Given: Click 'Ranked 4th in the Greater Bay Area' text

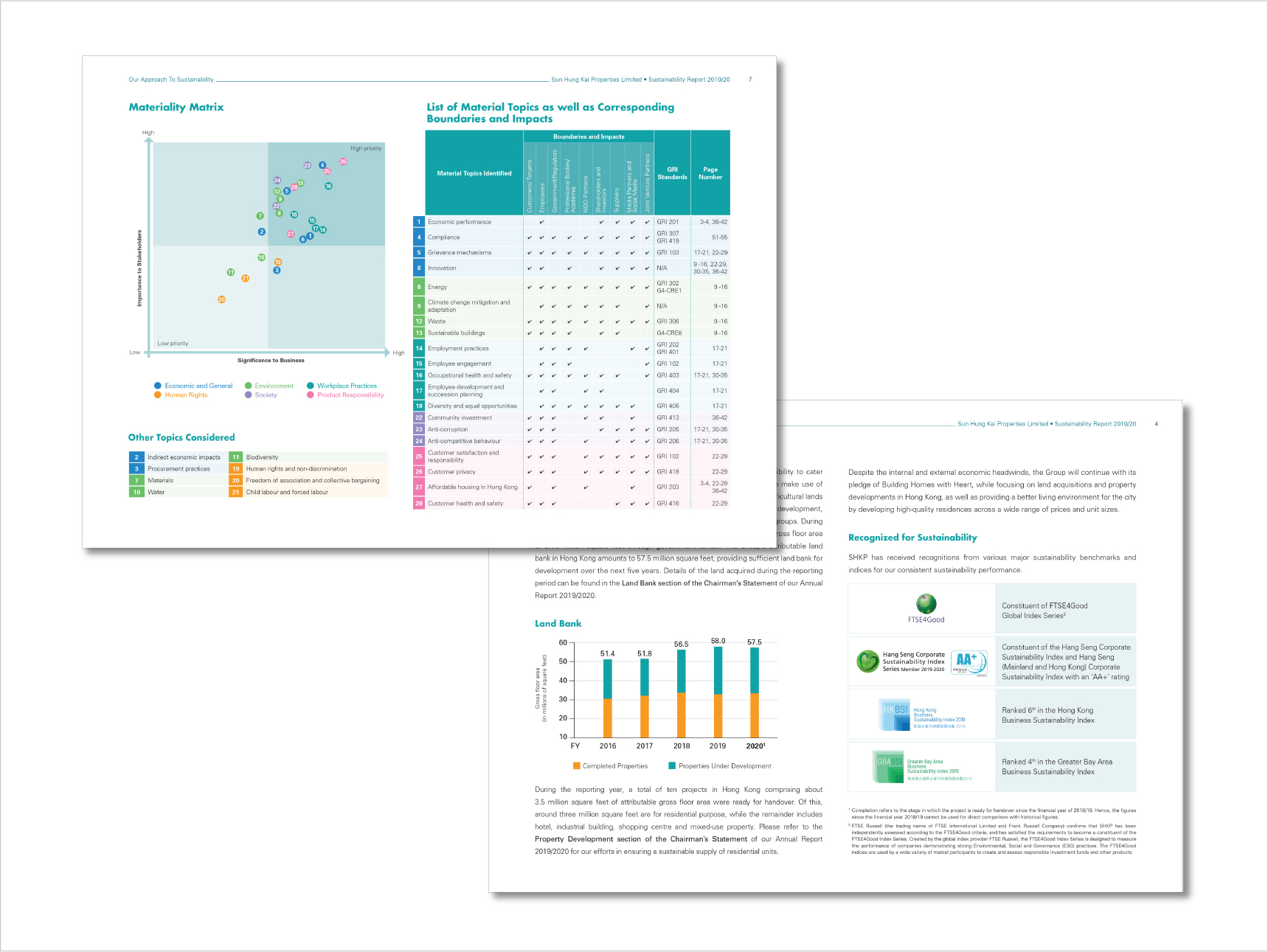Looking at the screenshot, I should [1057, 762].
